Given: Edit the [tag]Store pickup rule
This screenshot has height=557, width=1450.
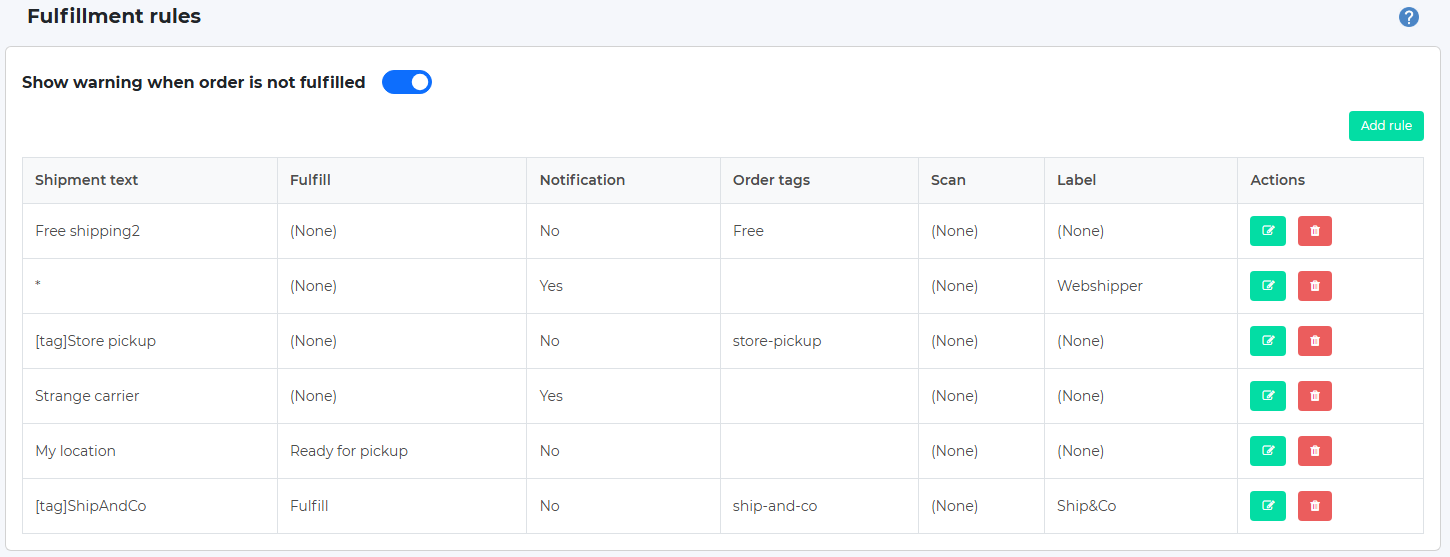Looking at the screenshot, I should tap(1268, 341).
